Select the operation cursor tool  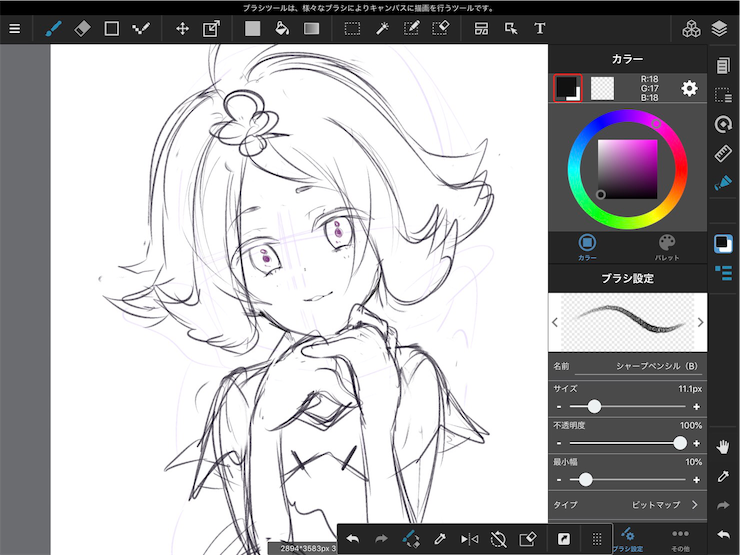click(511, 29)
